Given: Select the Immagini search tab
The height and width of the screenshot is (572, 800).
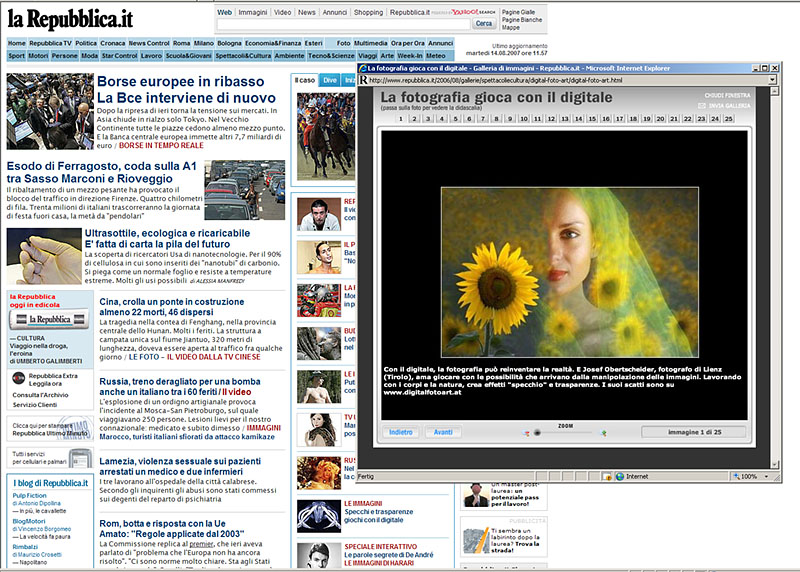Looking at the screenshot, I should [253, 12].
